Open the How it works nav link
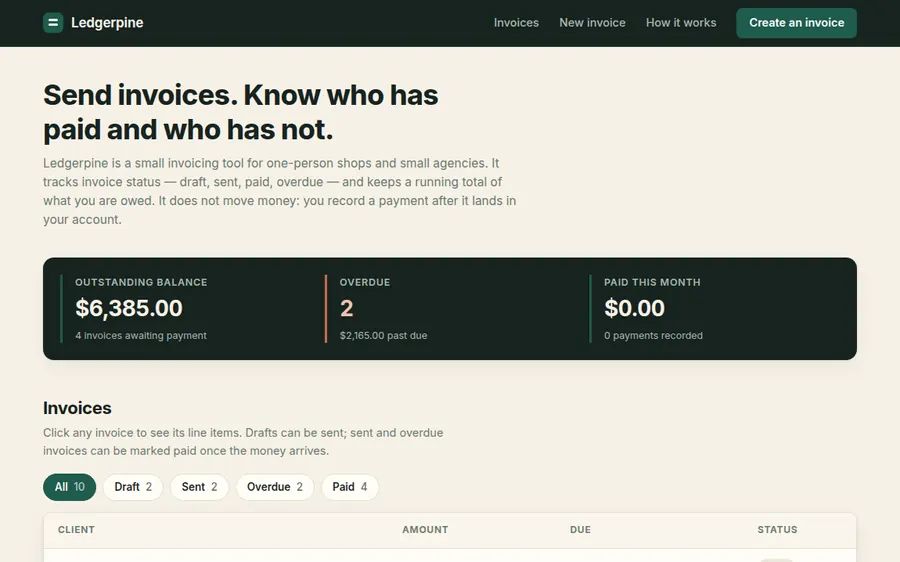The image size is (900, 562). [x=681, y=23]
